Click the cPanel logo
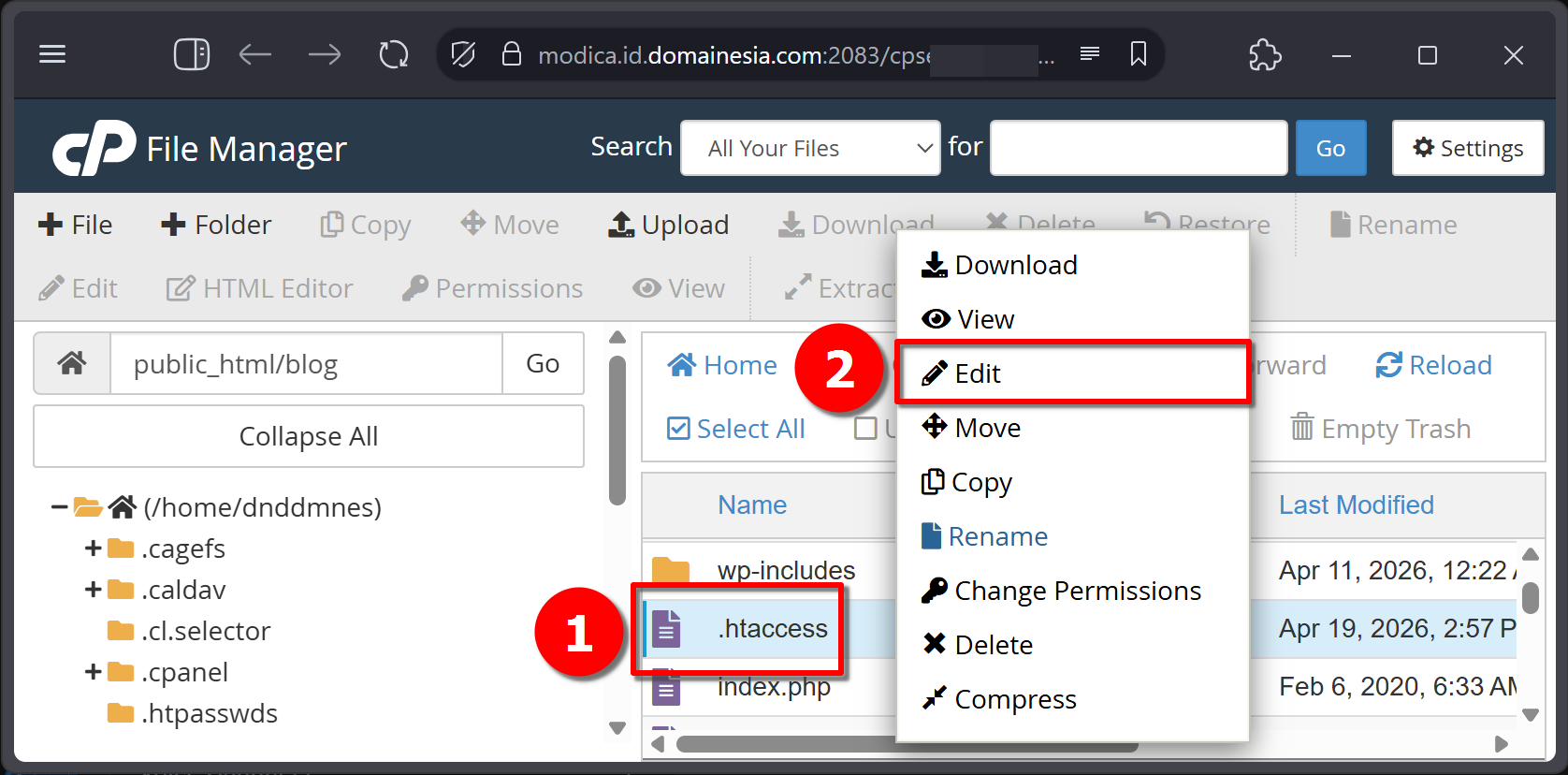 tap(94, 148)
